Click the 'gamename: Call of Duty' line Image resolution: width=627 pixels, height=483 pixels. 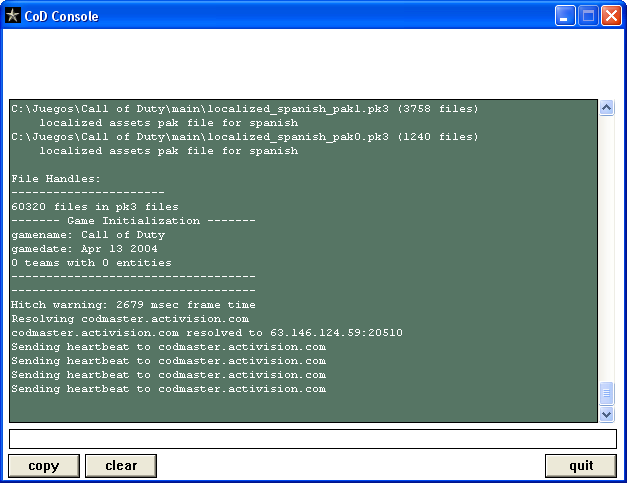(88, 235)
